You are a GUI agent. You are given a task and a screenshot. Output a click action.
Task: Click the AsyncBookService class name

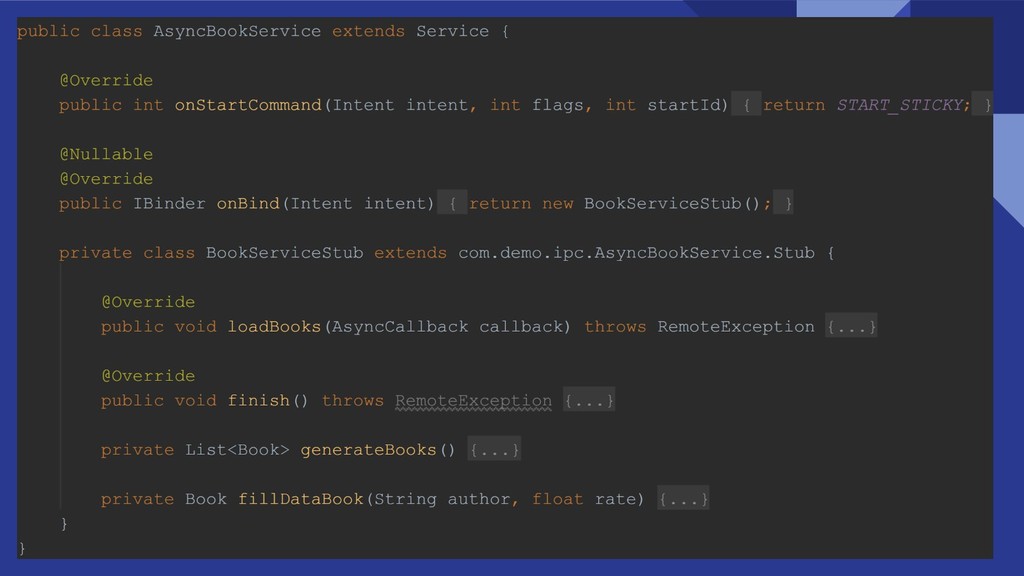click(237, 31)
